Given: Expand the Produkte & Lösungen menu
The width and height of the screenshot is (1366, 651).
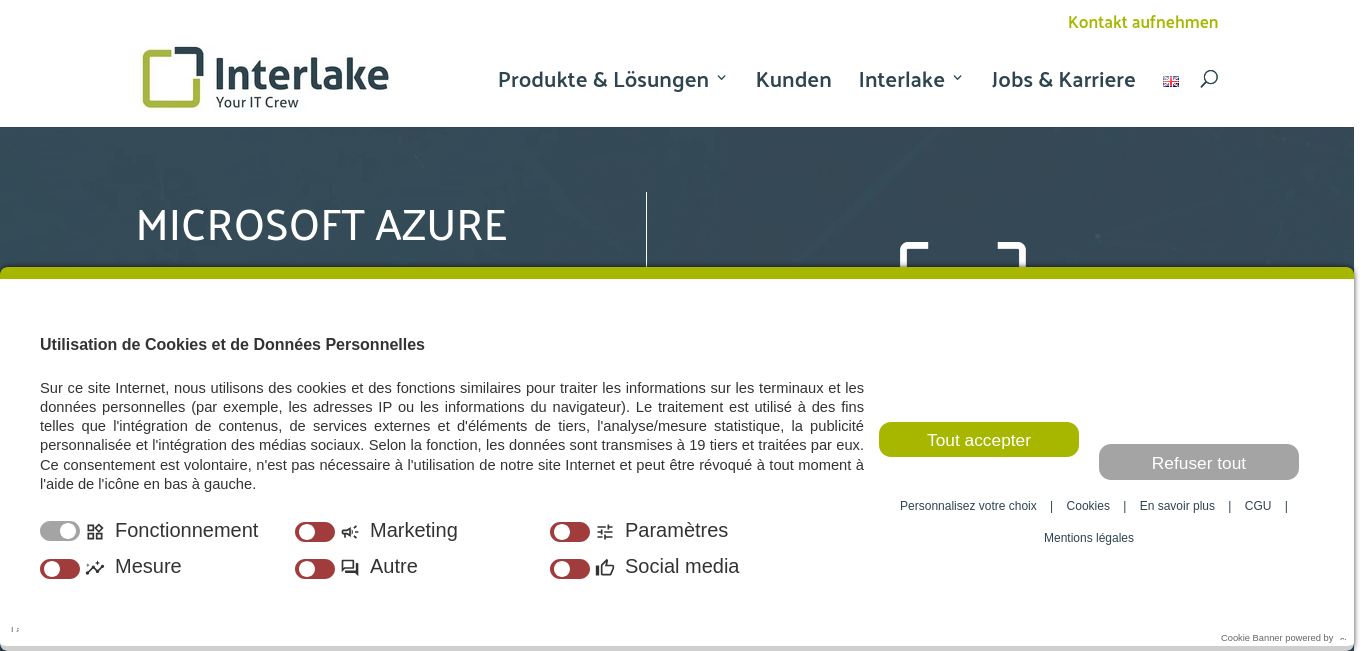Looking at the screenshot, I should (x=612, y=79).
